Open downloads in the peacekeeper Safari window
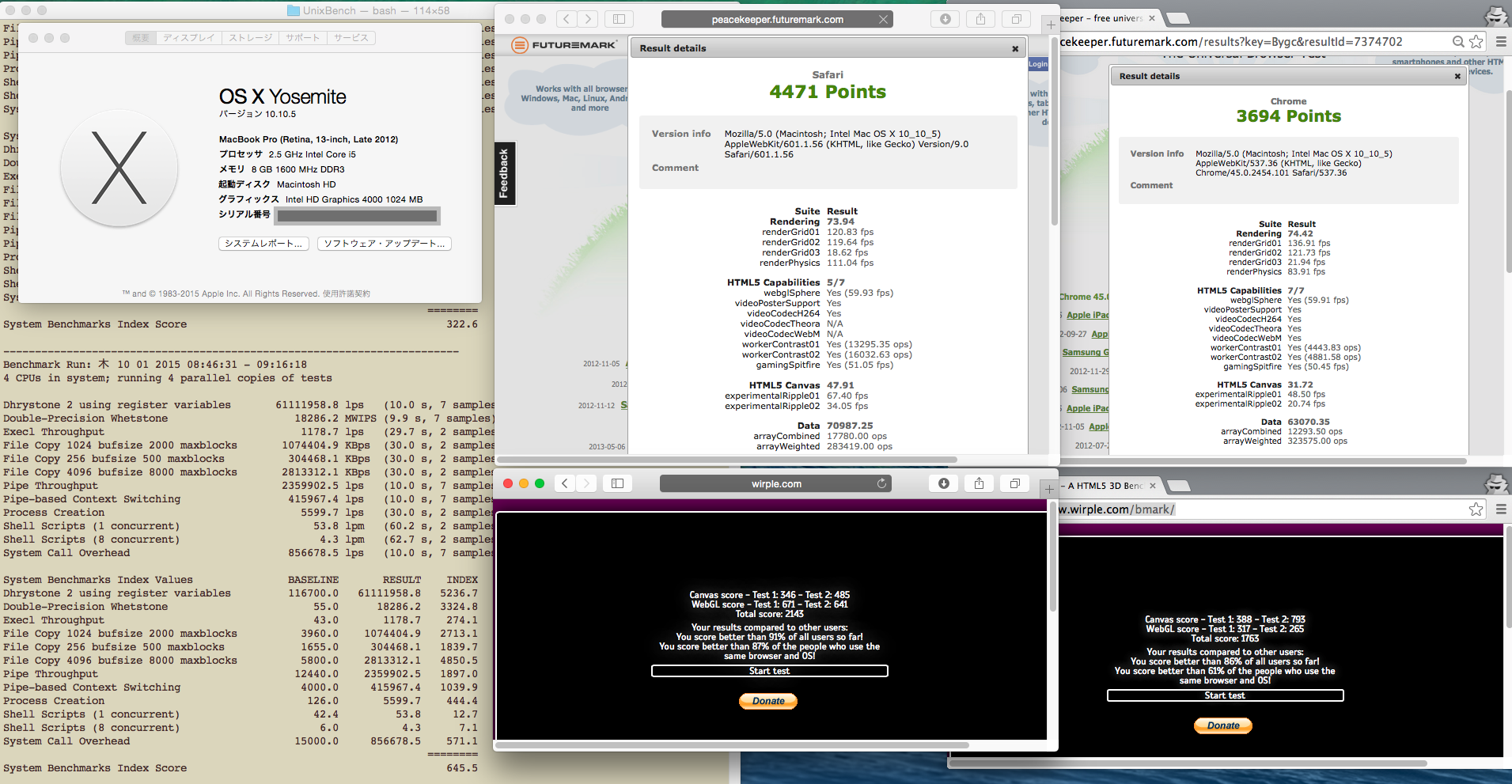The image size is (1512, 784). coord(945,19)
